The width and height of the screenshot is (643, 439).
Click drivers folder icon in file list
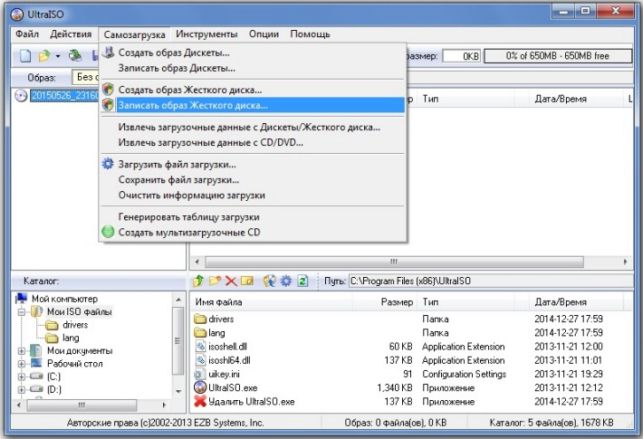click(x=200, y=318)
